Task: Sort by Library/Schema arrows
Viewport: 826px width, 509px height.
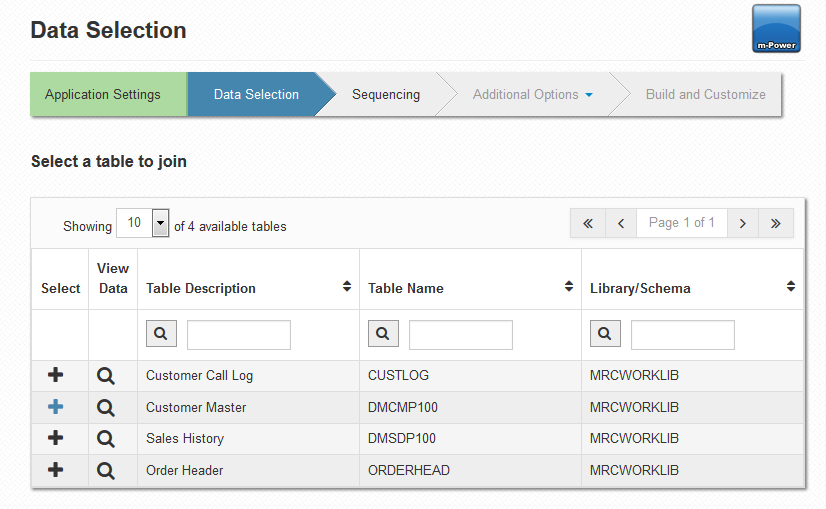Action: 791,286
